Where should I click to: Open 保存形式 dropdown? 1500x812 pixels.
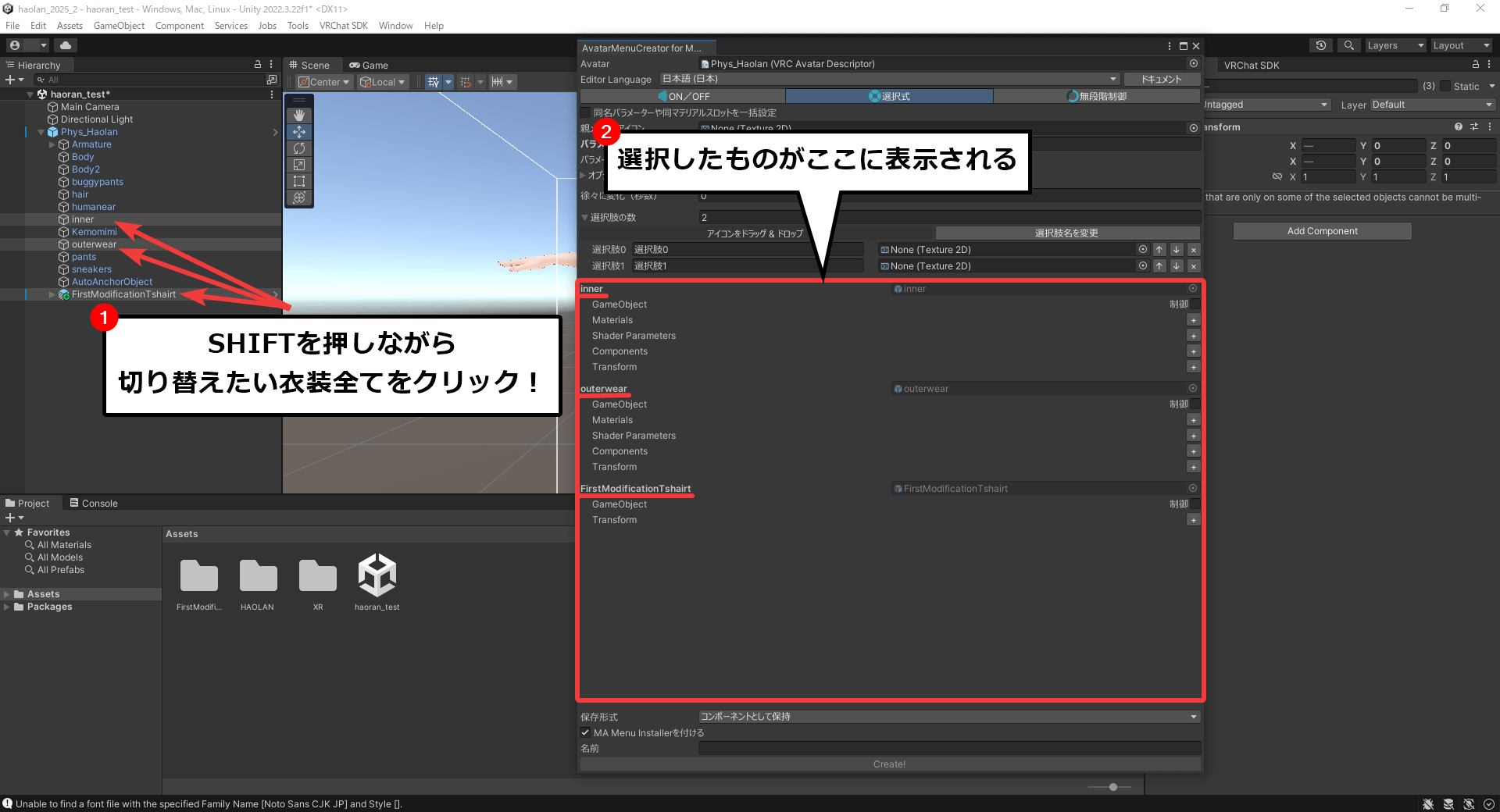949,716
